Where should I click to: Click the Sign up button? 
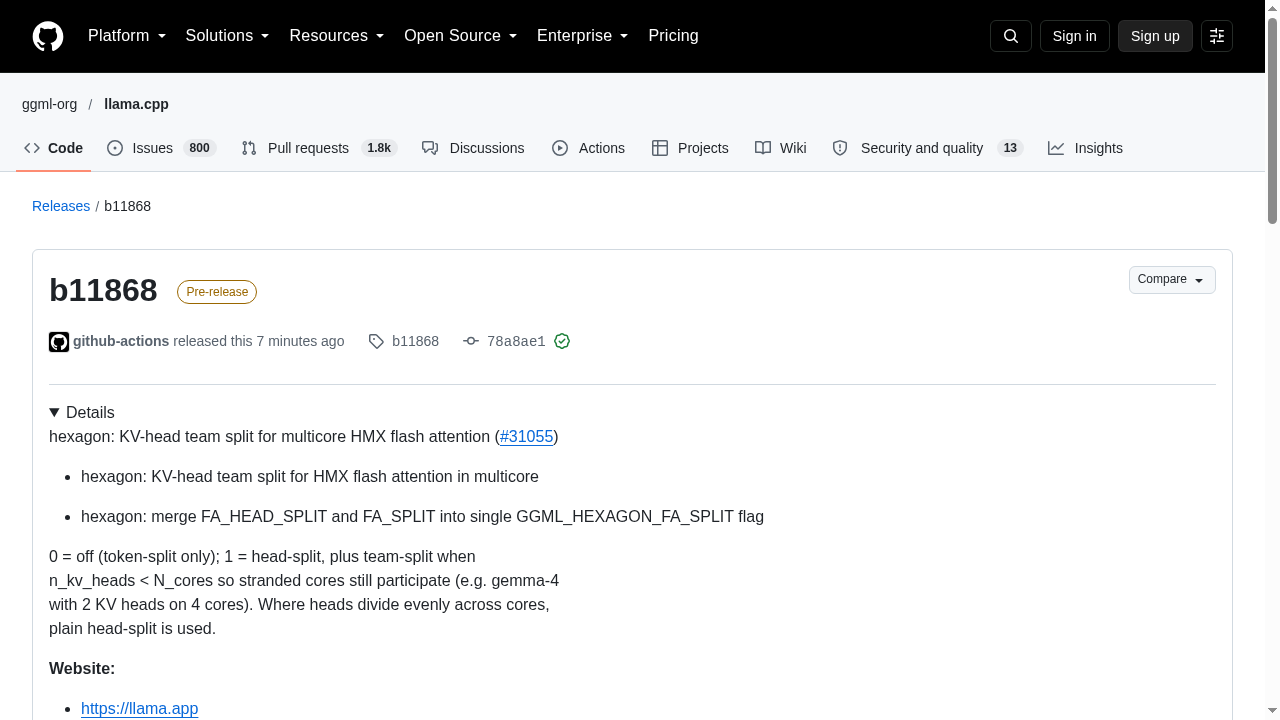pos(1155,36)
